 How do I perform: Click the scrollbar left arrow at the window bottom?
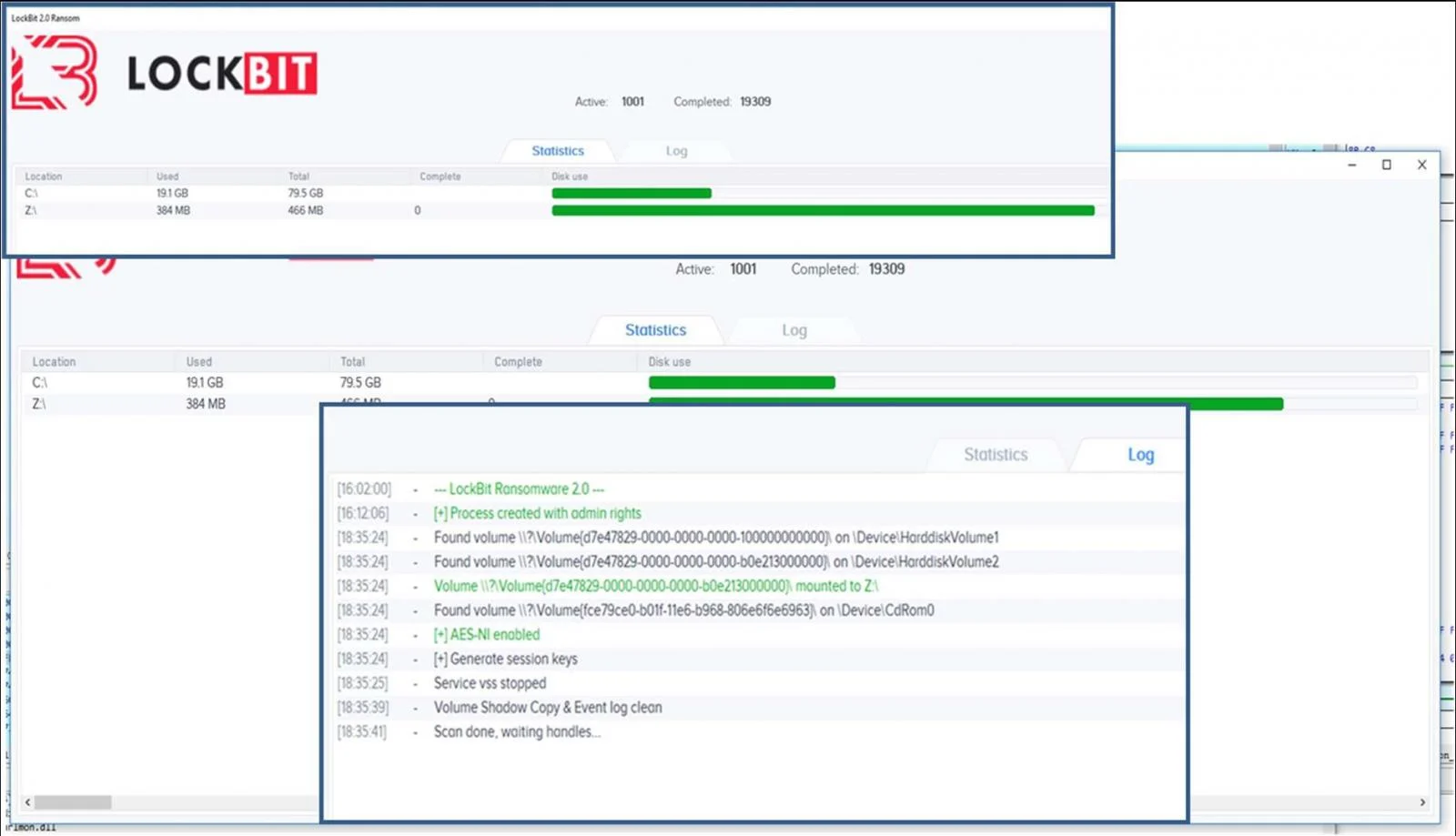[28, 802]
